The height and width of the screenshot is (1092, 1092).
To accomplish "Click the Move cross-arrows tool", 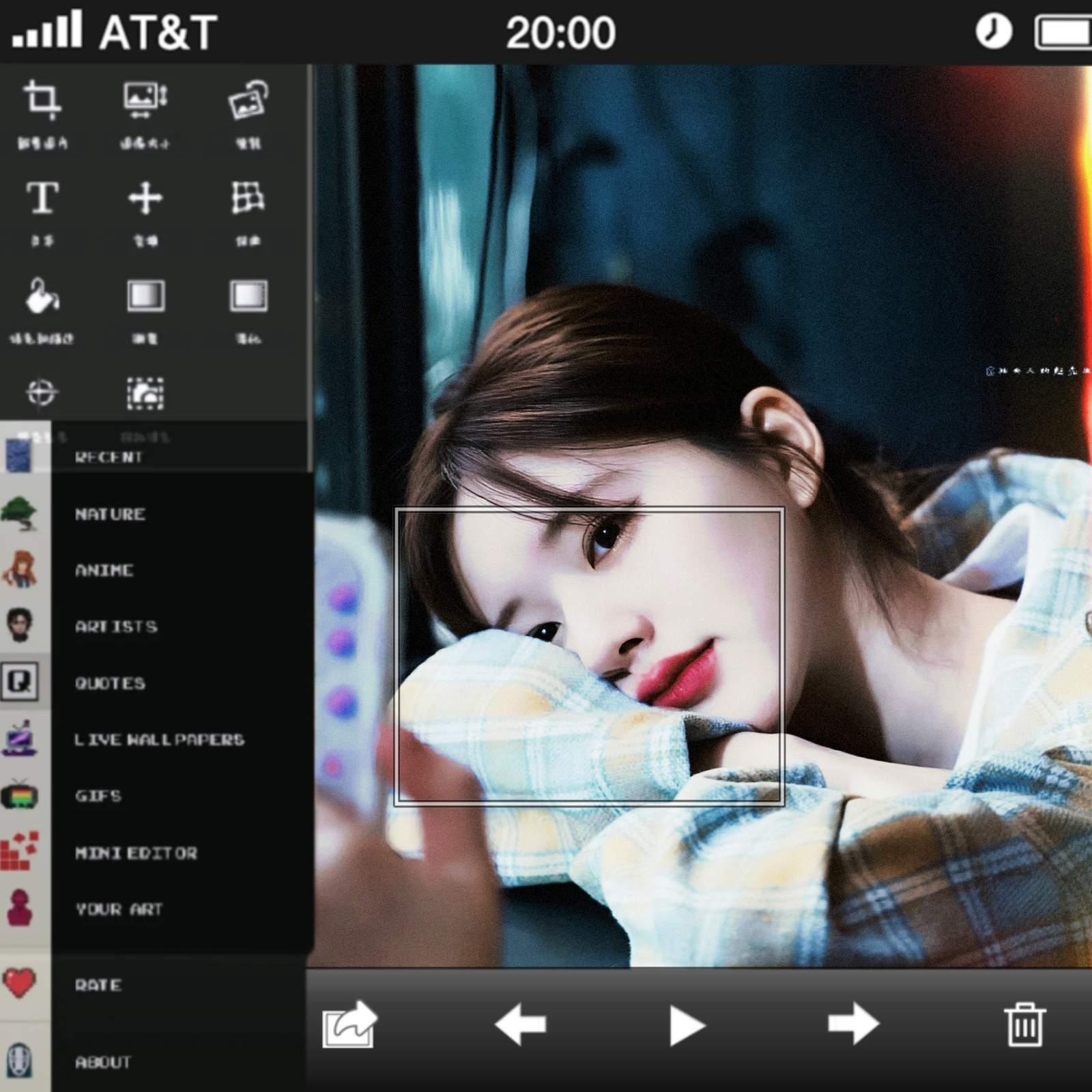I will pyautogui.click(x=145, y=199).
